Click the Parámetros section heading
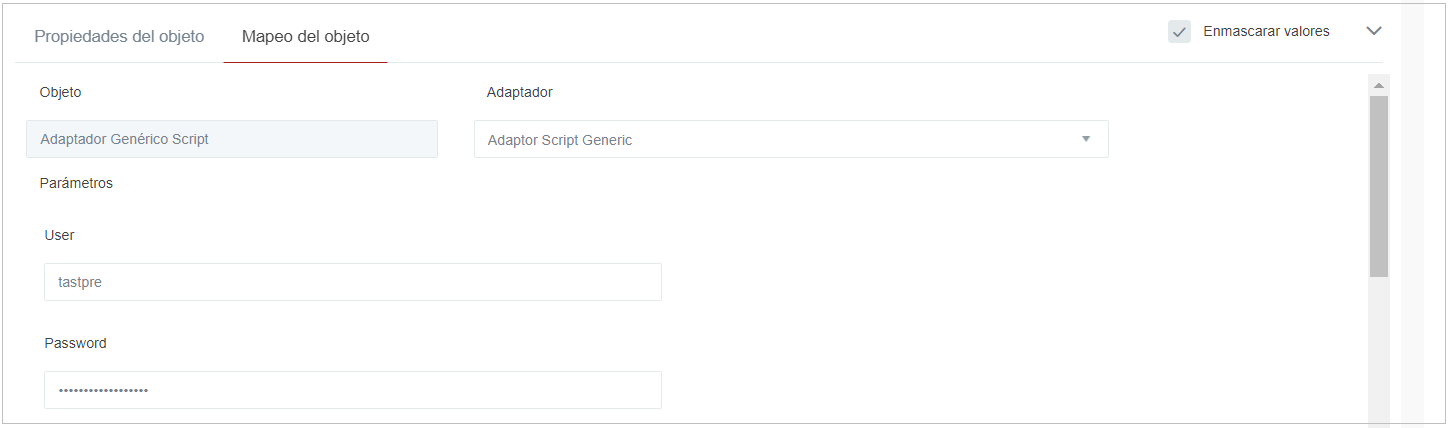This screenshot has height=428, width=1455. (x=76, y=183)
